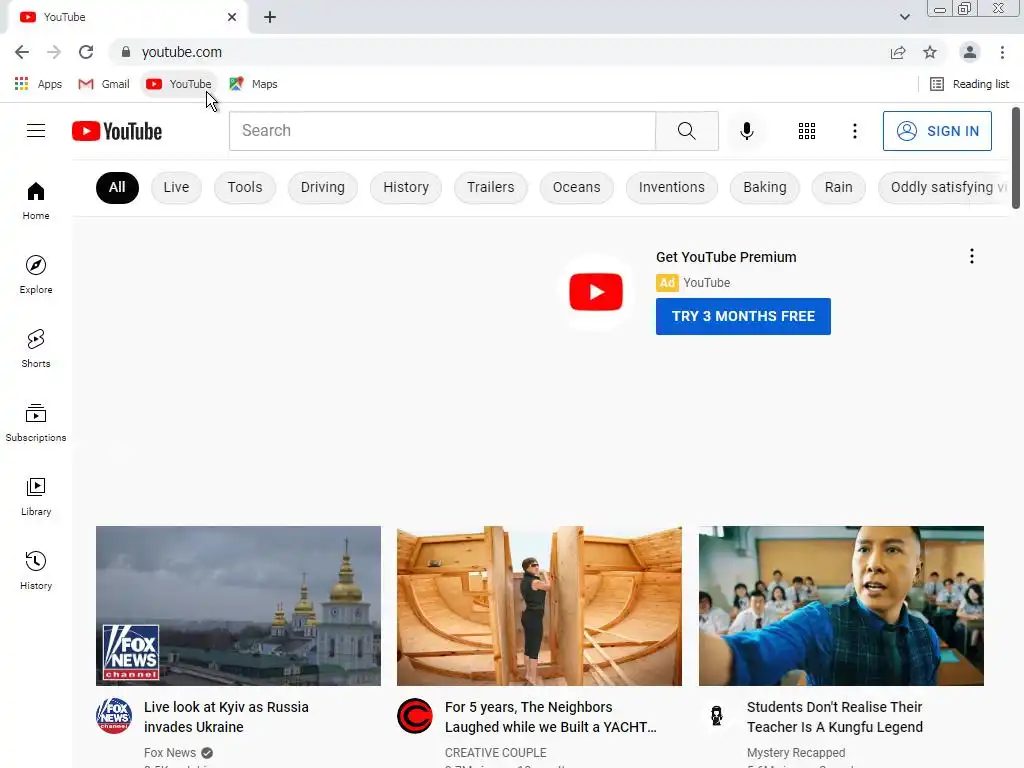Select the Baking filter chip
This screenshot has width=1024, height=768.
[x=765, y=187]
